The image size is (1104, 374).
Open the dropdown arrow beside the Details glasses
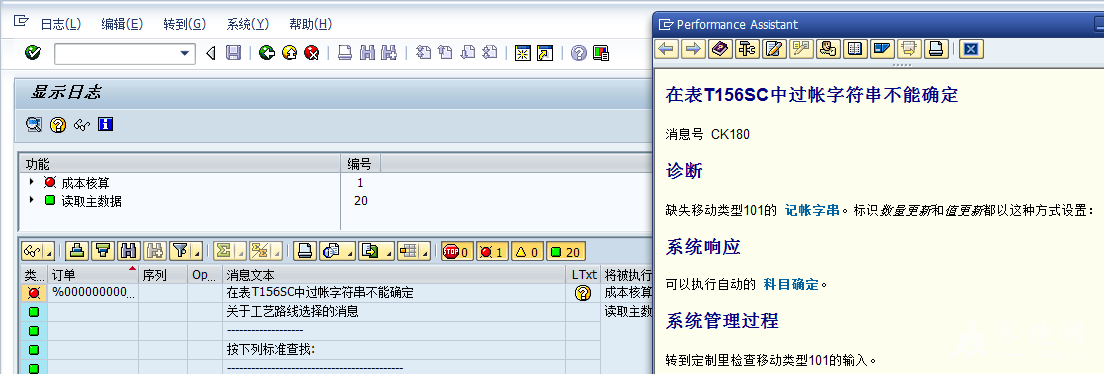tap(49, 251)
